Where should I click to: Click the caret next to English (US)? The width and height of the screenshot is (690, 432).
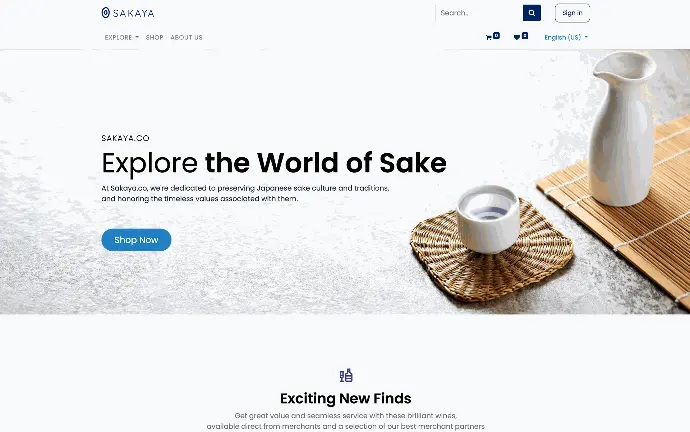coord(586,37)
